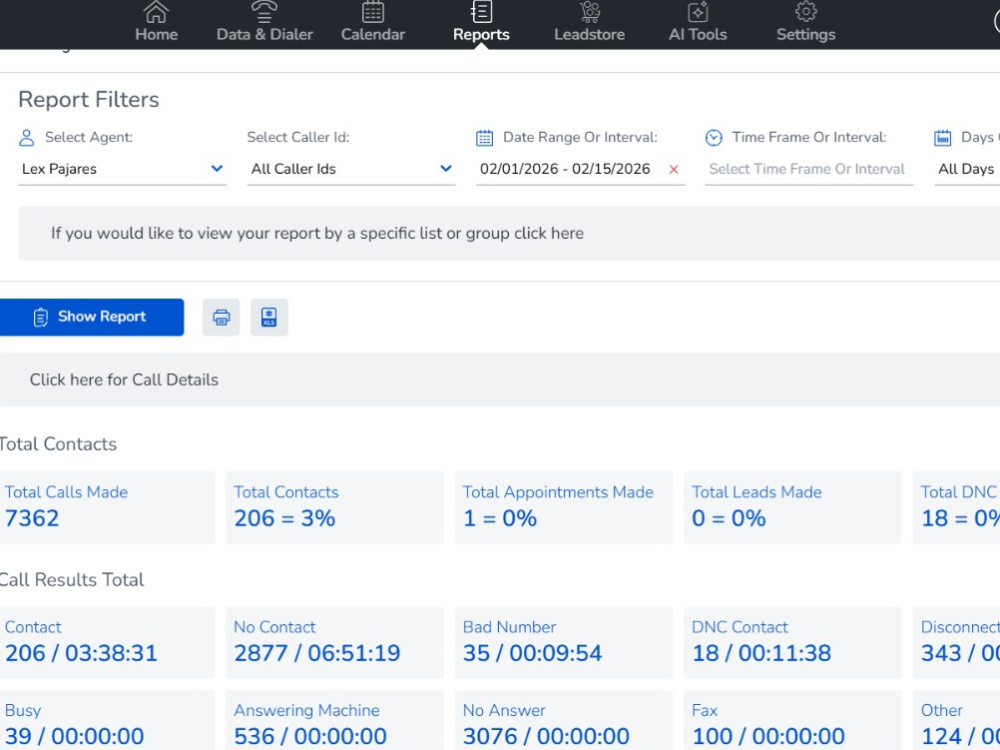Screen dimensions: 1000x750
Task: Click the Fax 100 / 00:00:00 card
Action: pos(793,720)
